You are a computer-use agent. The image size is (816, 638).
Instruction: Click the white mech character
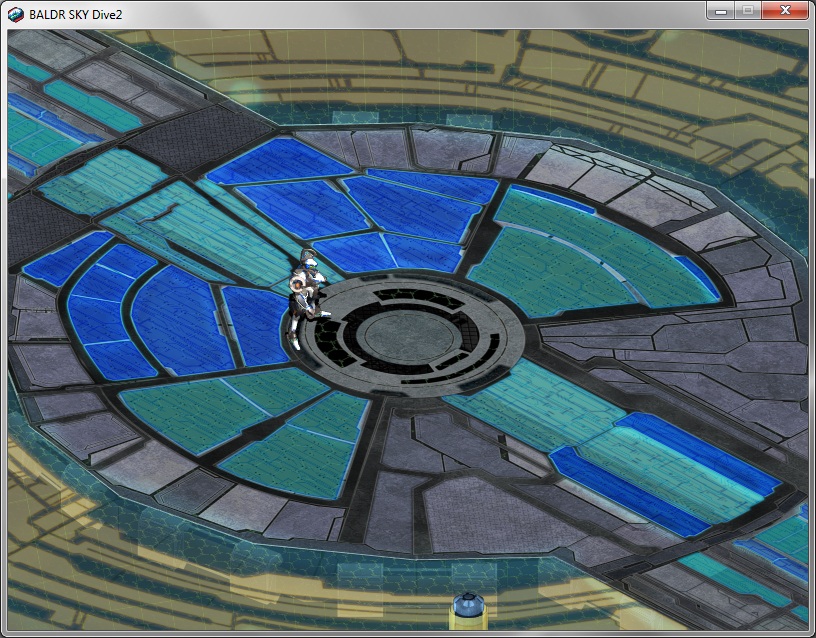tap(308, 299)
